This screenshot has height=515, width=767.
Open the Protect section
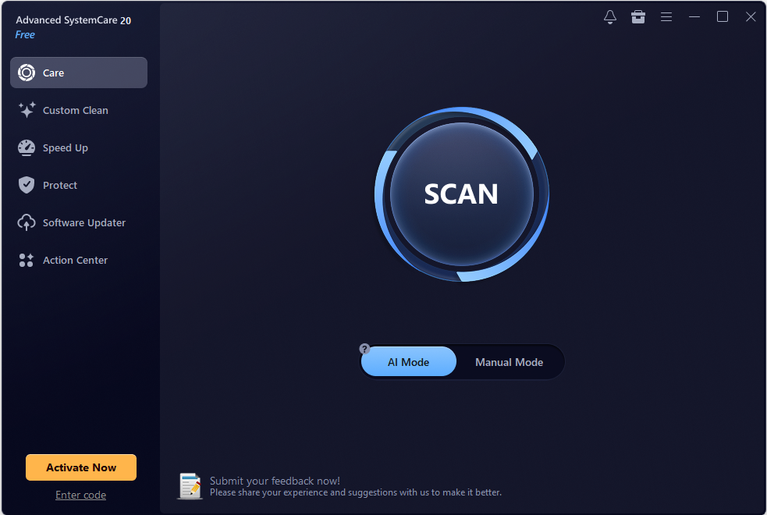pyautogui.click(x=79, y=185)
